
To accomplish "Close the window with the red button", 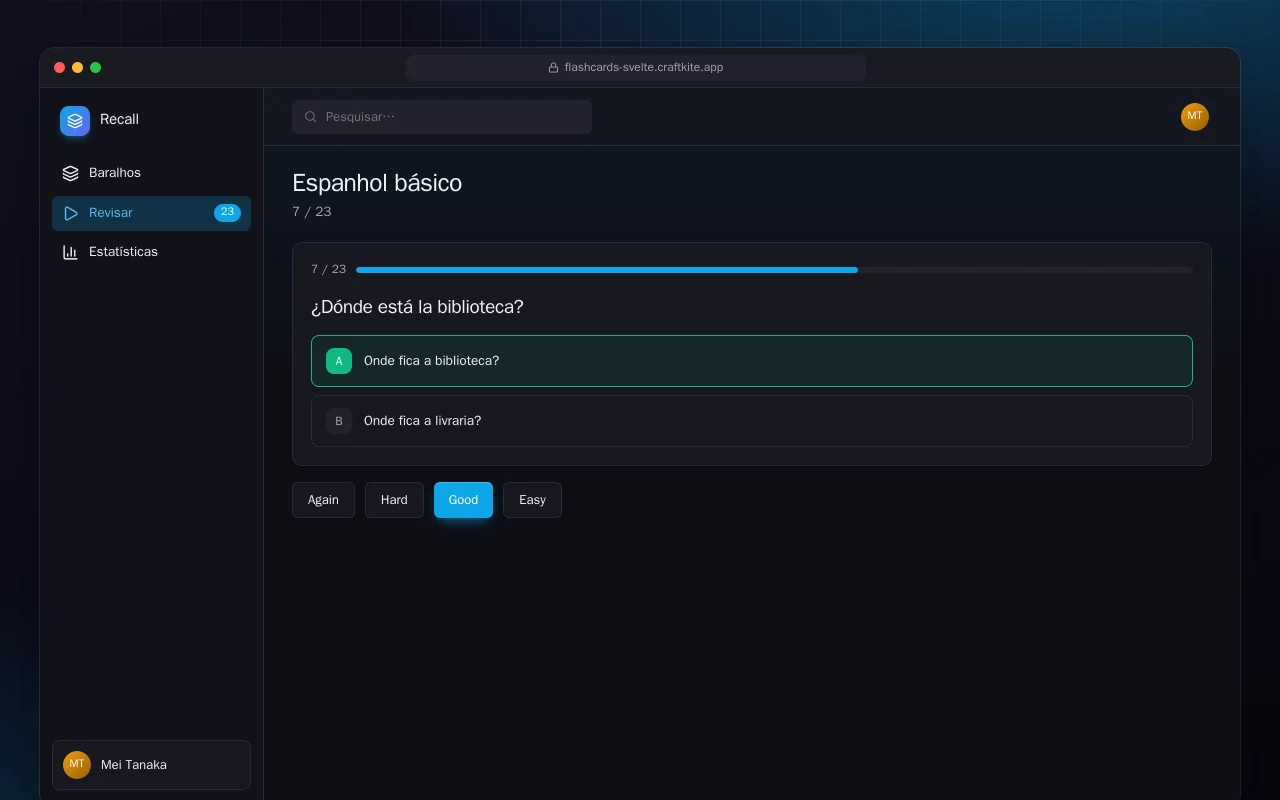I will (x=59, y=68).
